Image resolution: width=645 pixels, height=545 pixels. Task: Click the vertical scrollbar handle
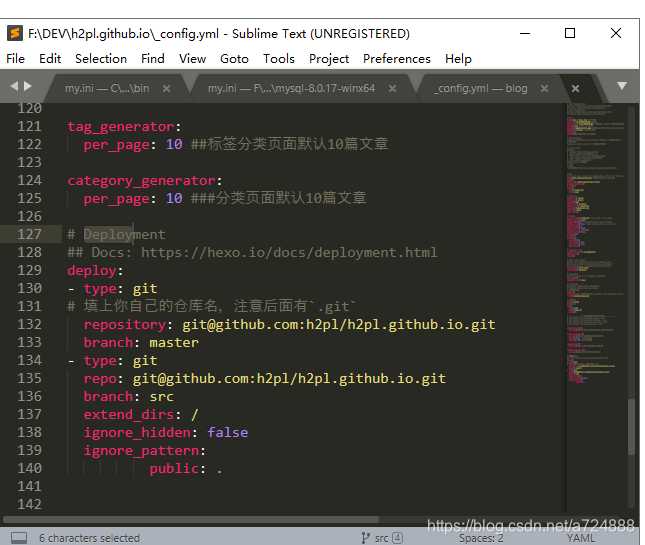pos(631,425)
